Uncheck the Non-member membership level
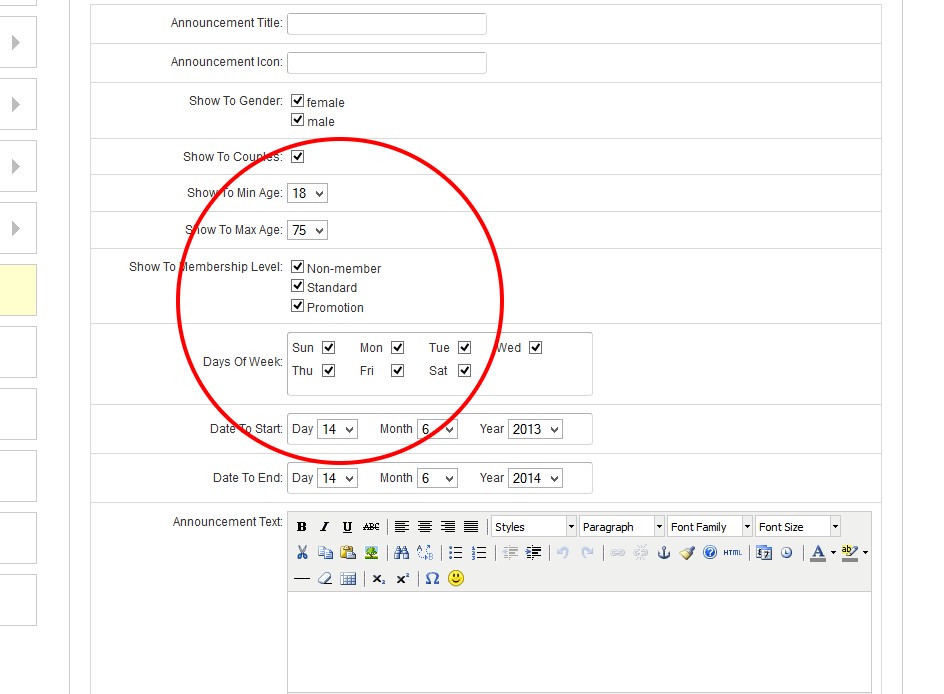 297,267
